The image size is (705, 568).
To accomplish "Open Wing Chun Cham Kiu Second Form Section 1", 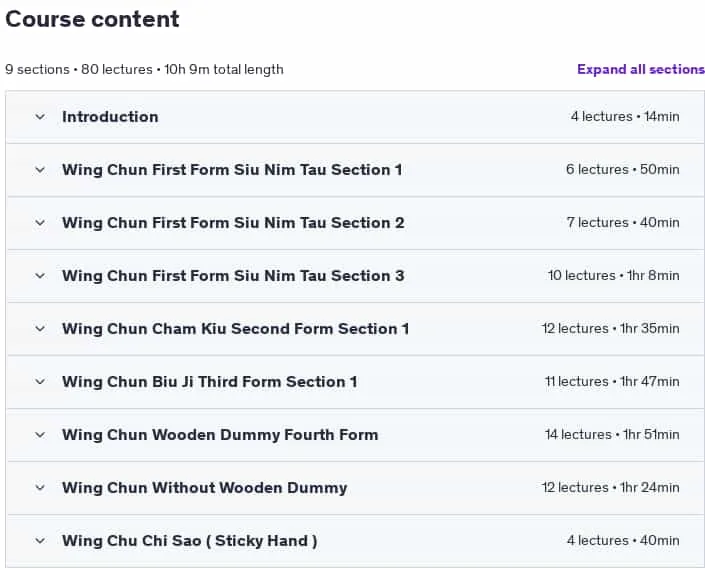I will click(x=236, y=329).
